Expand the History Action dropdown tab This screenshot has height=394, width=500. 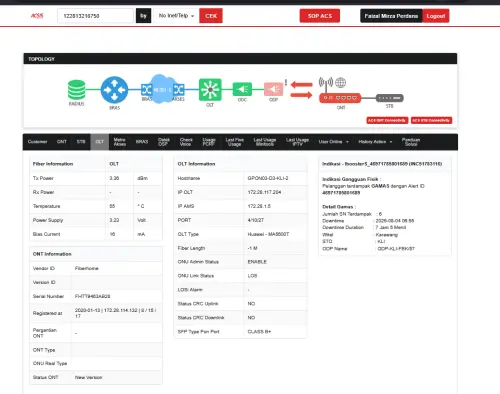click(375, 142)
